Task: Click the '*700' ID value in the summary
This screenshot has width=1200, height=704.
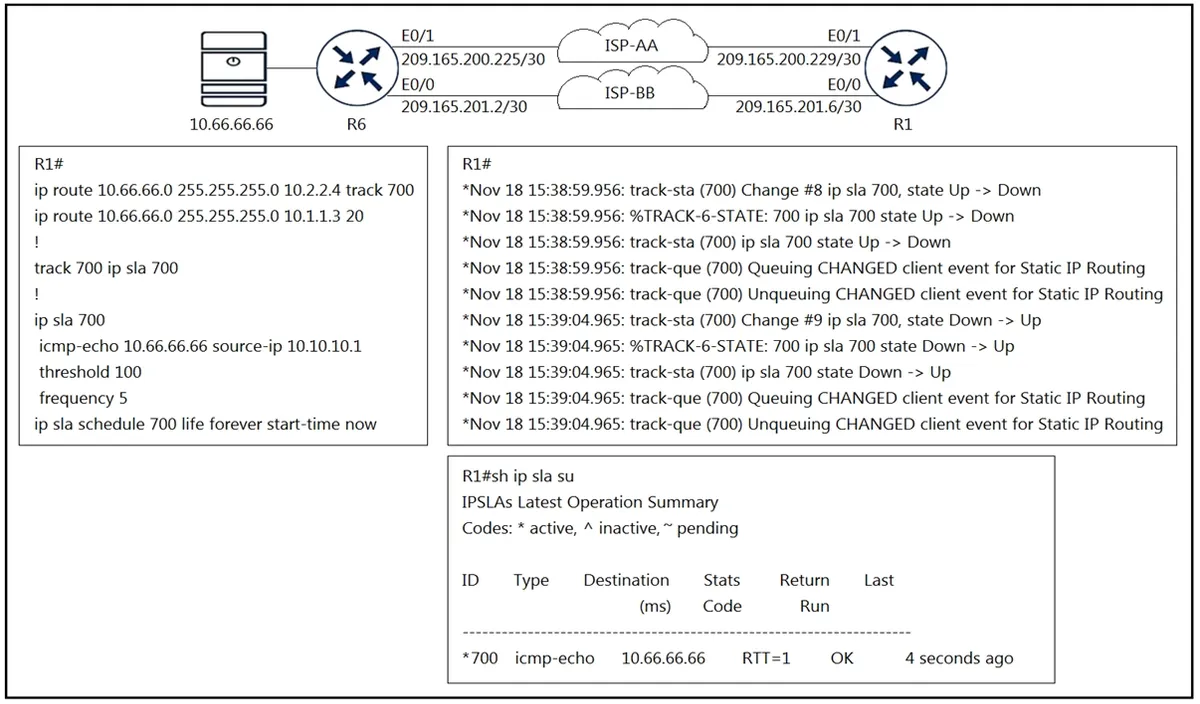Action: pyautogui.click(x=479, y=658)
